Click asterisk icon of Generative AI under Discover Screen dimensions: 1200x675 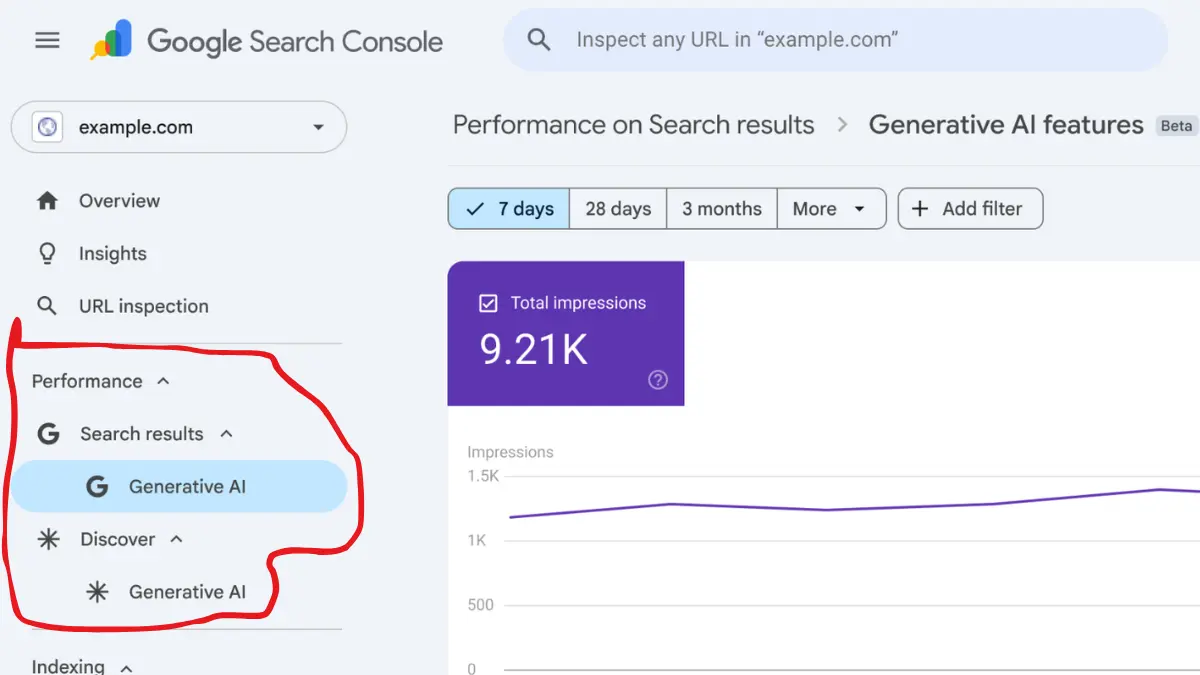pos(97,592)
